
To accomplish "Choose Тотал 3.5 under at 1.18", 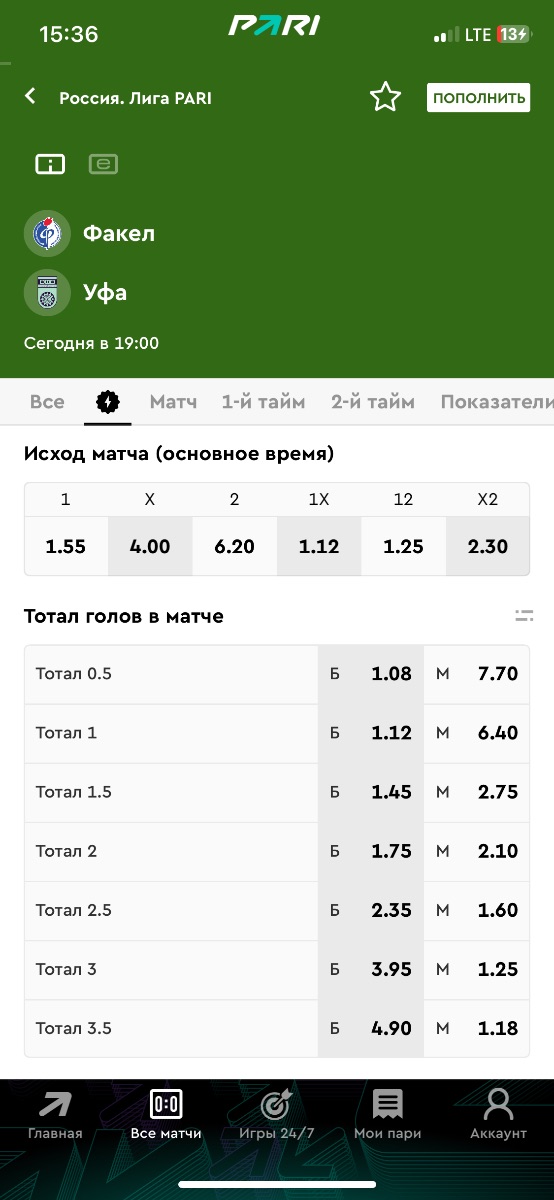I will tap(477, 1028).
